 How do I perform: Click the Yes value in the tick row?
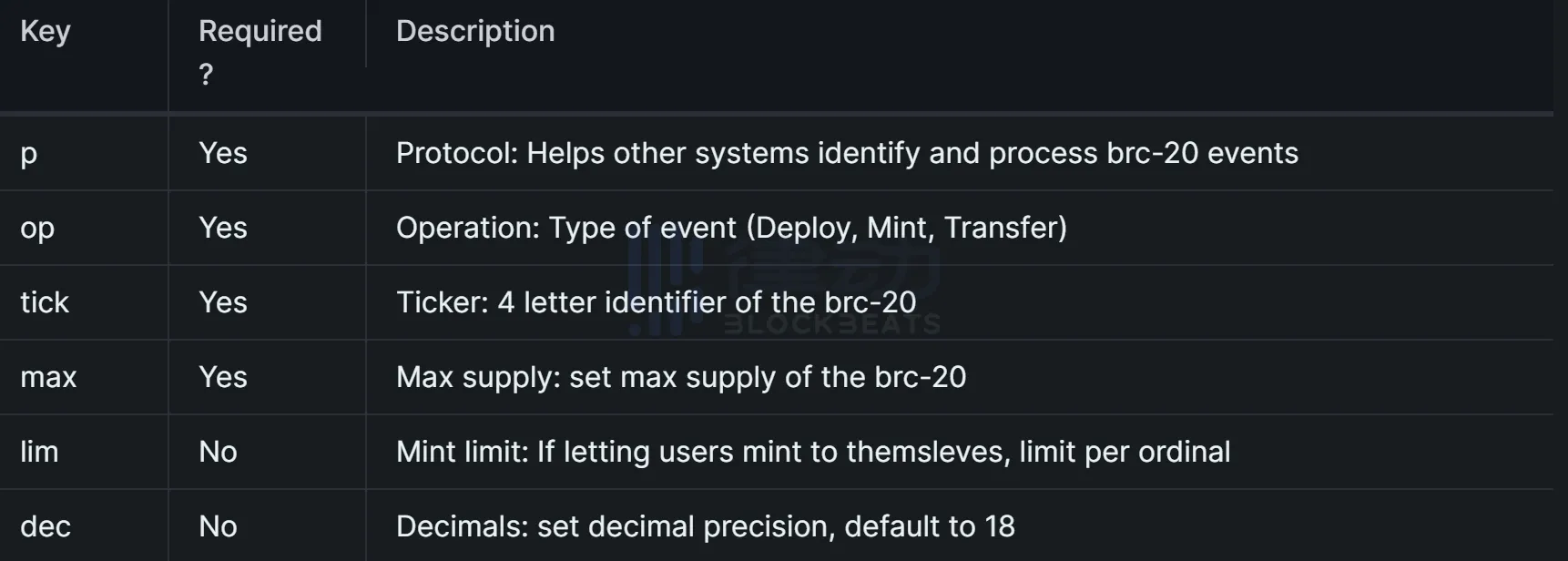[x=223, y=302]
